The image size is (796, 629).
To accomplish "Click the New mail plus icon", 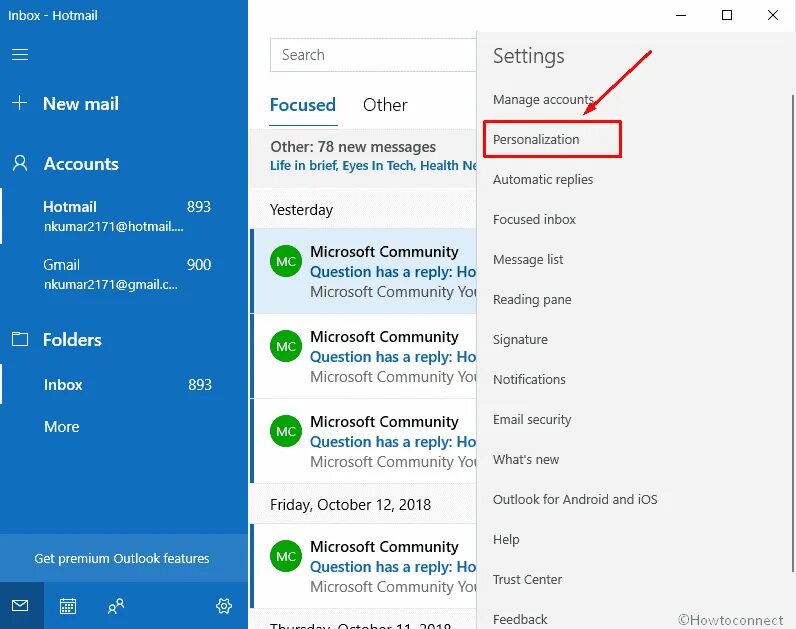I will pyautogui.click(x=19, y=103).
